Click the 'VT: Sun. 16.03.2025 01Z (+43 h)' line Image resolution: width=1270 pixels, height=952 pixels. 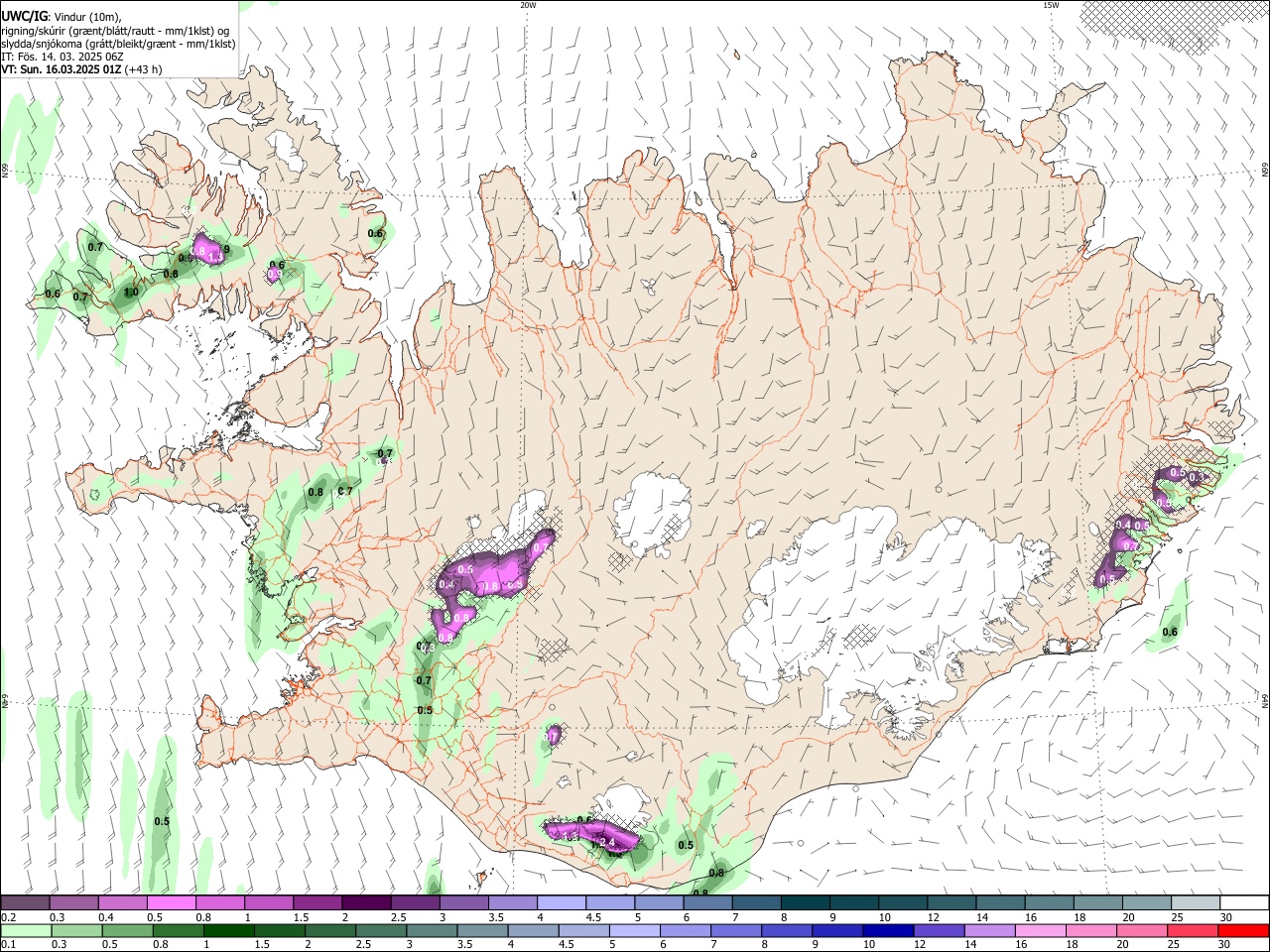(81, 69)
